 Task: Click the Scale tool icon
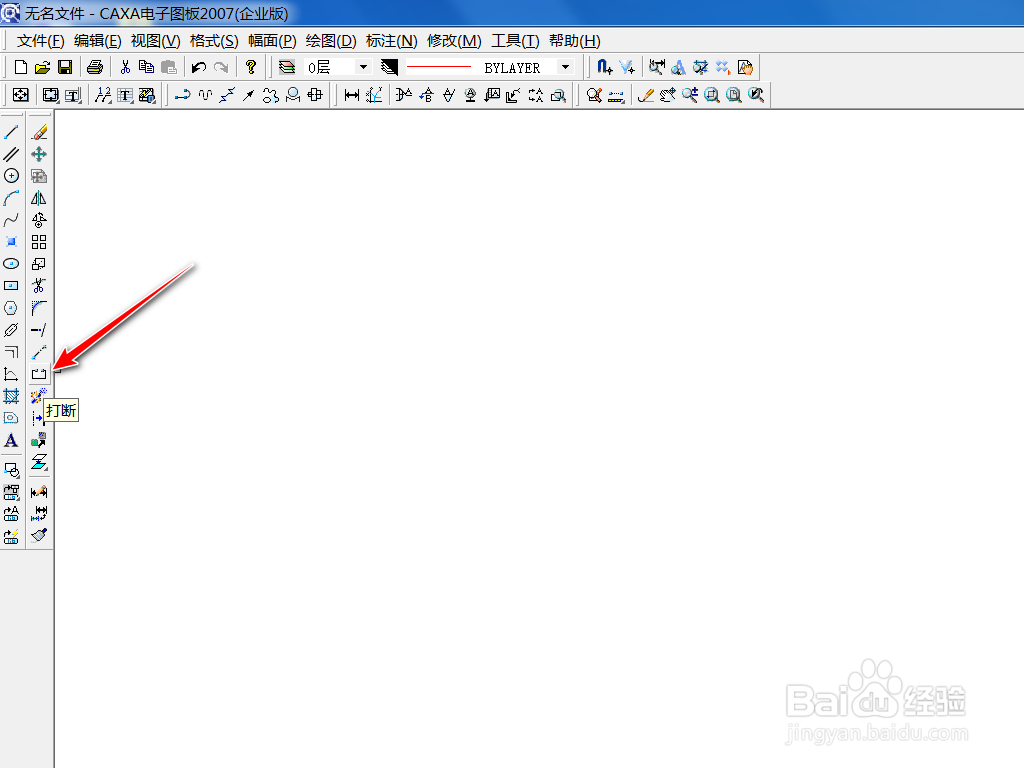(x=39, y=264)
